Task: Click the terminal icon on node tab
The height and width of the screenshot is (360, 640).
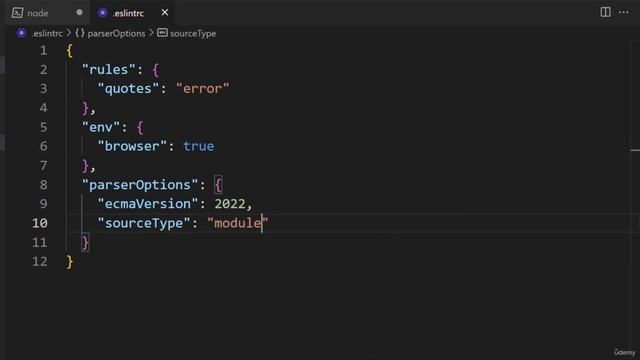Action: coord(17,13)
